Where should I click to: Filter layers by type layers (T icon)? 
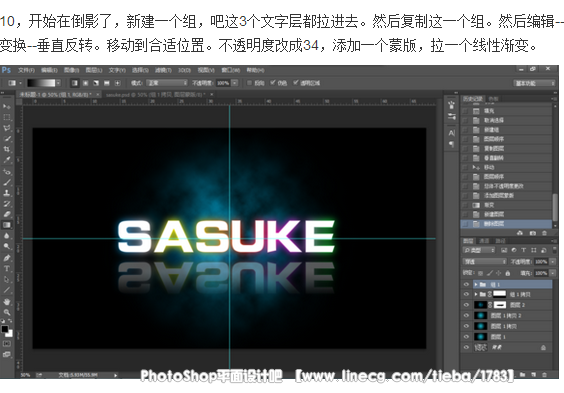[x=523, y=250]
